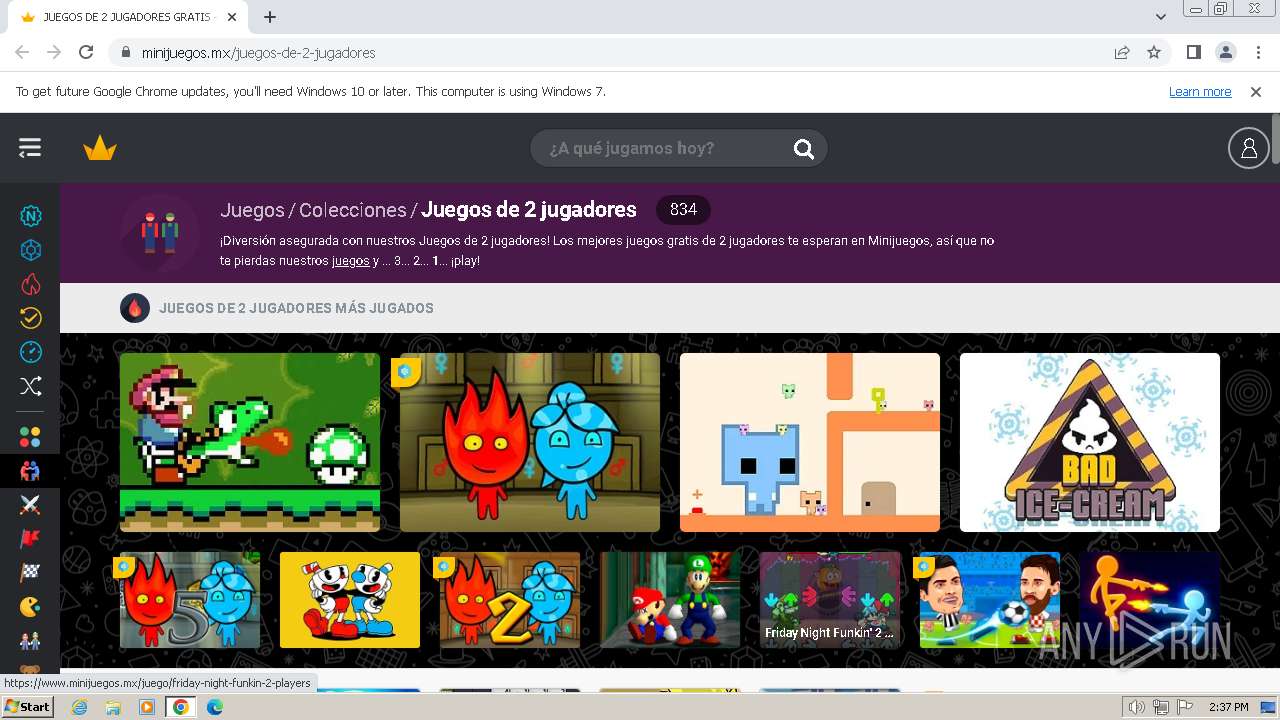This screenshot has height=720, width=1280.
Task: Pick a random game shuffle icon
Action: click(31, 386)
